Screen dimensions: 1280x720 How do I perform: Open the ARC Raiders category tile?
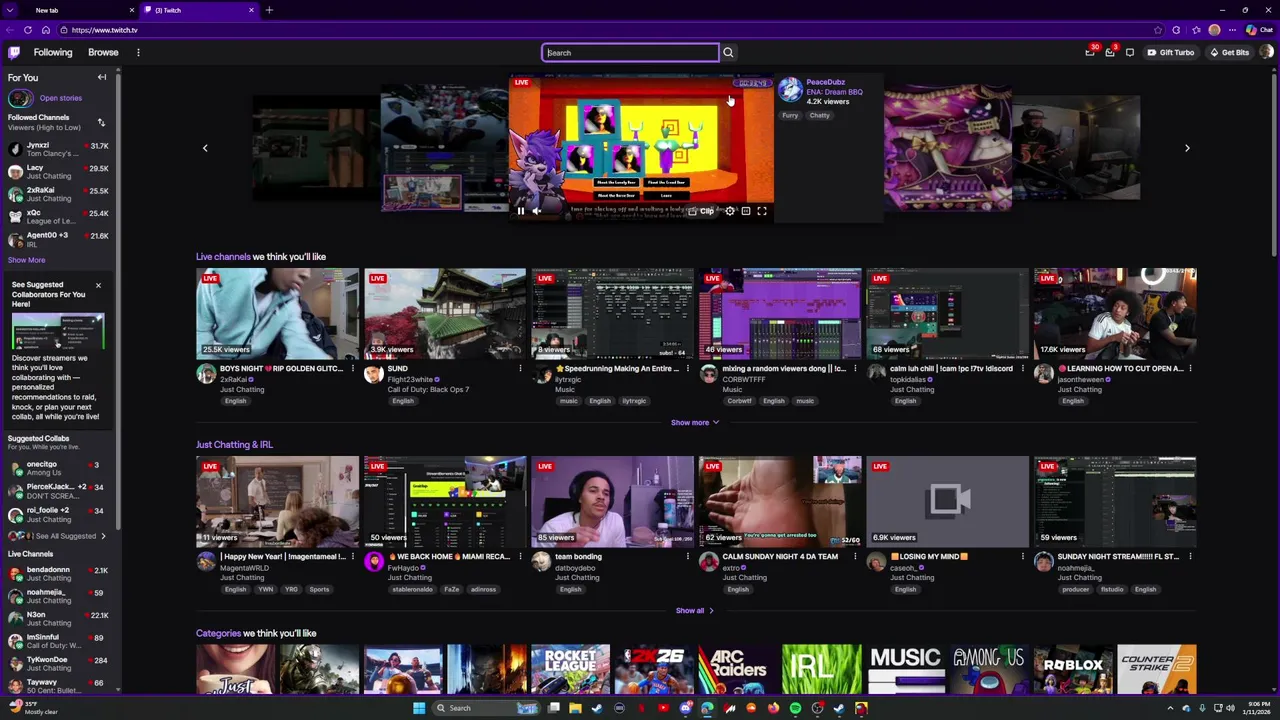(737, 670)
